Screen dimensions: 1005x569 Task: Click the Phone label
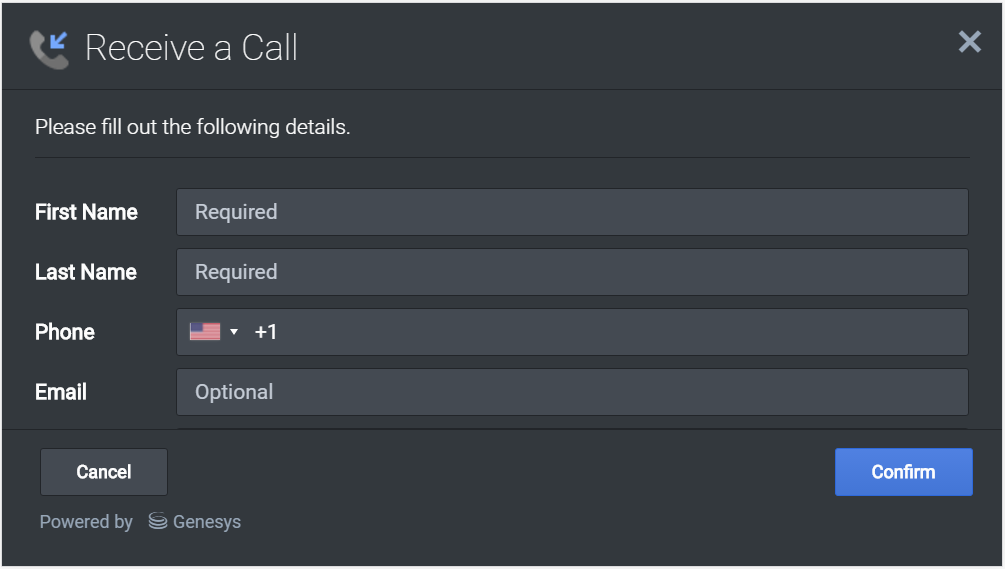[x=65, y=332]
